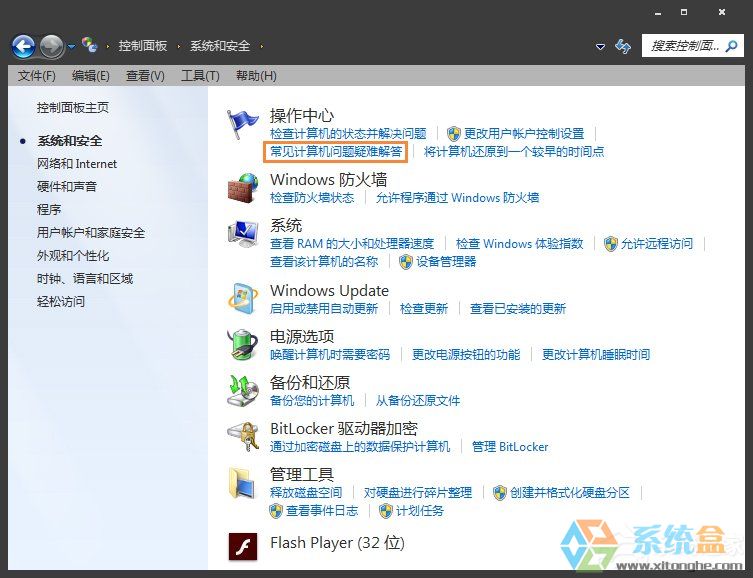
Task: Select 外观和个性化 in the sidebar
Action: coord(73,255)
